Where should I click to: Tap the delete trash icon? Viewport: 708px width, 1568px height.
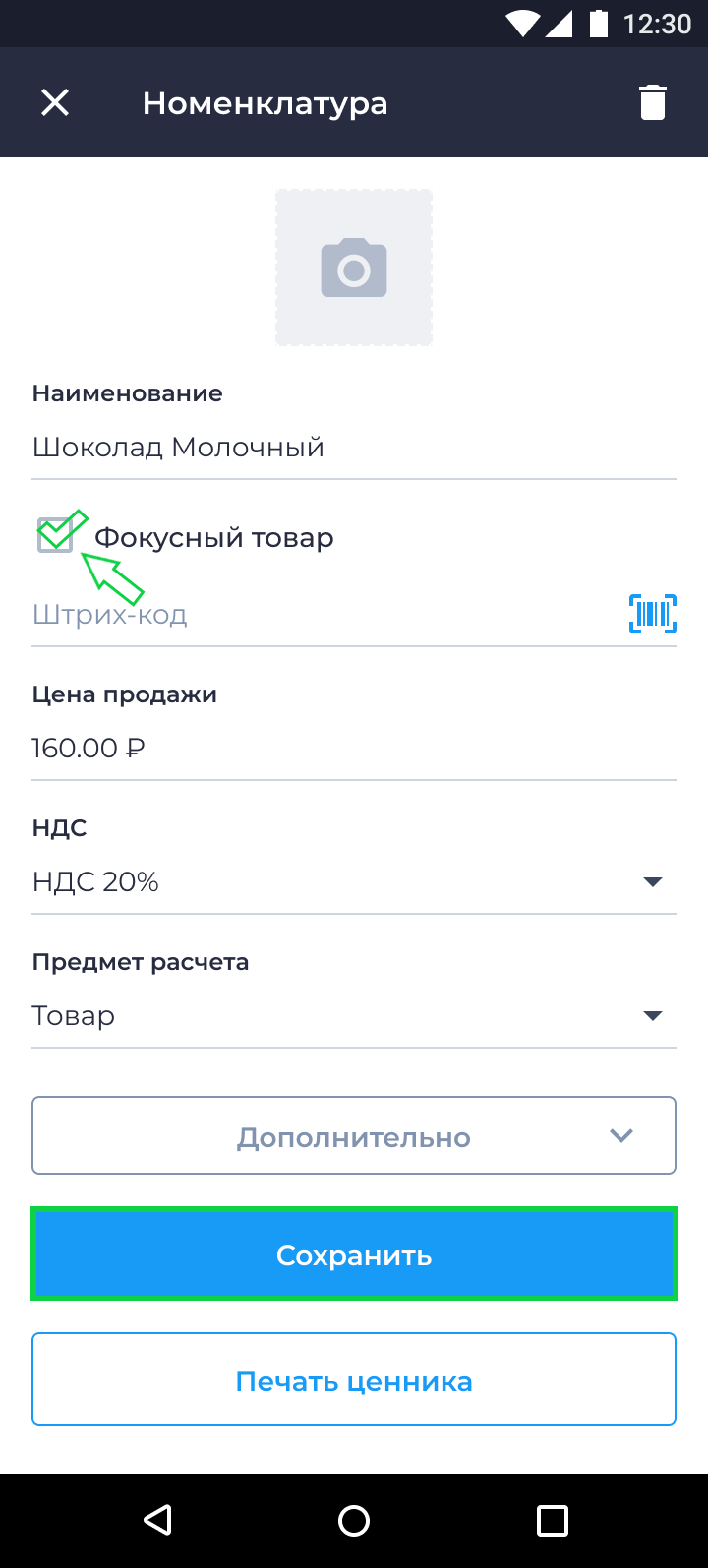[x=653, y=102]
